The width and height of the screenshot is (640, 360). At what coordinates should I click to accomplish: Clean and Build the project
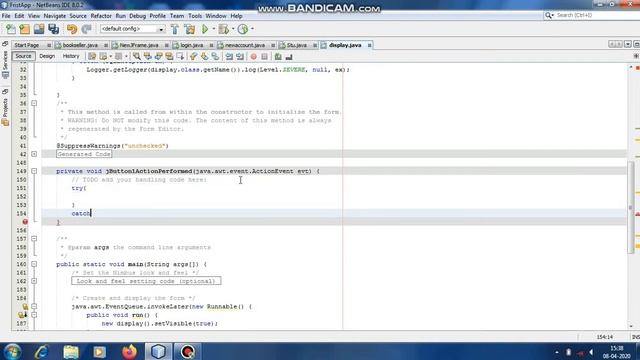click(189, 29)
